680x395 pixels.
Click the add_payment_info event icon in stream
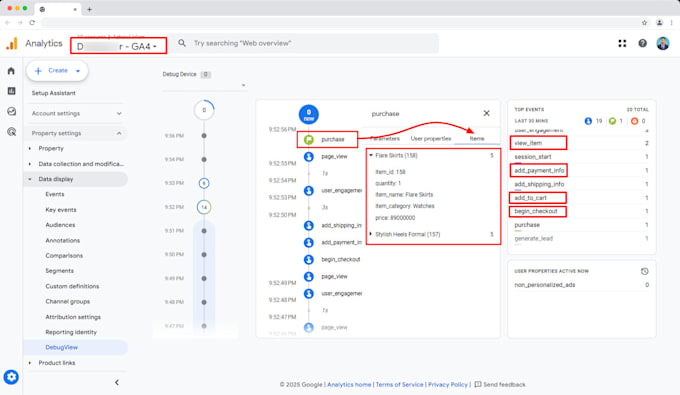coord(309,242)
